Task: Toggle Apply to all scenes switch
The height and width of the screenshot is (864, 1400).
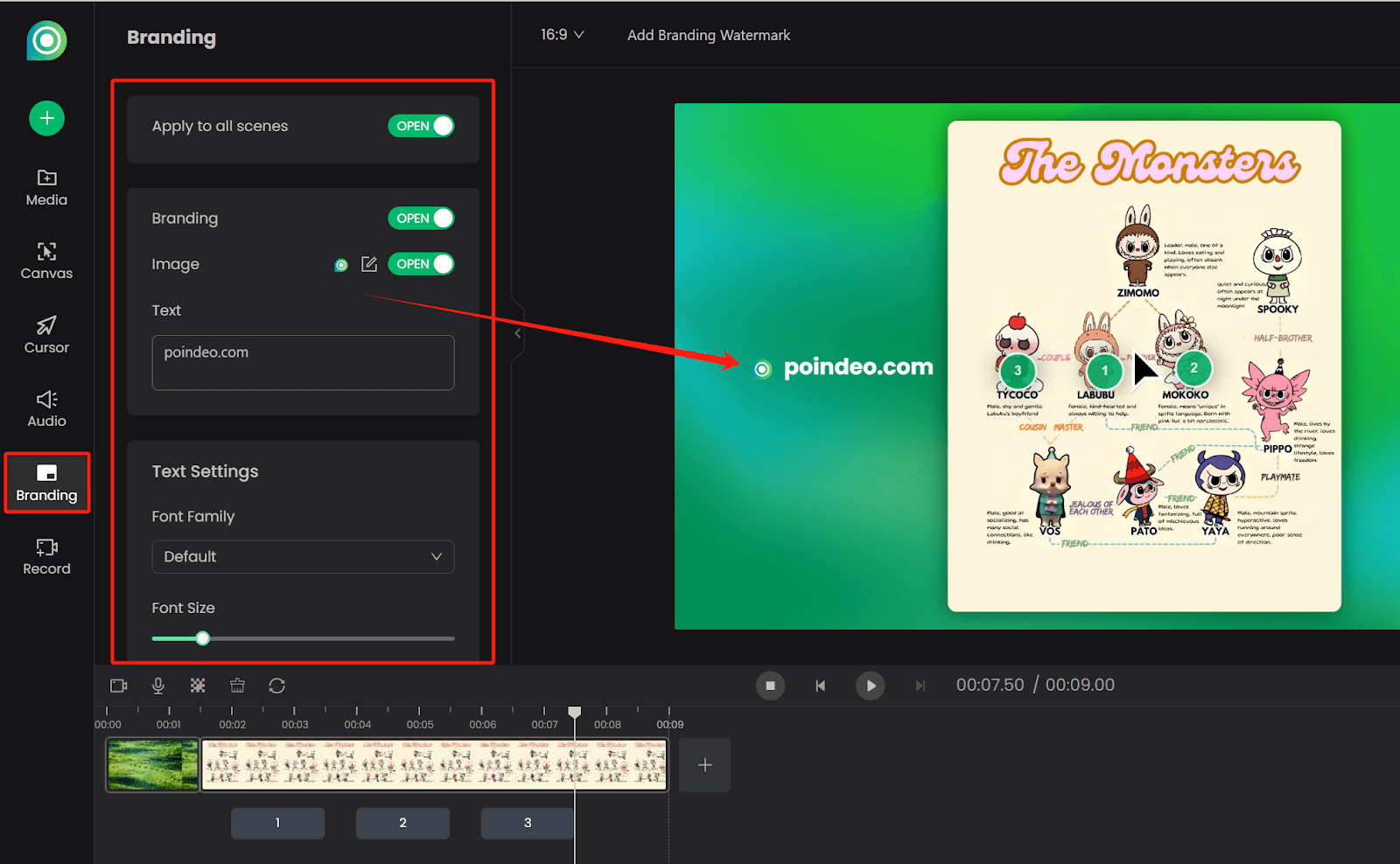Action: click(421, 126)
